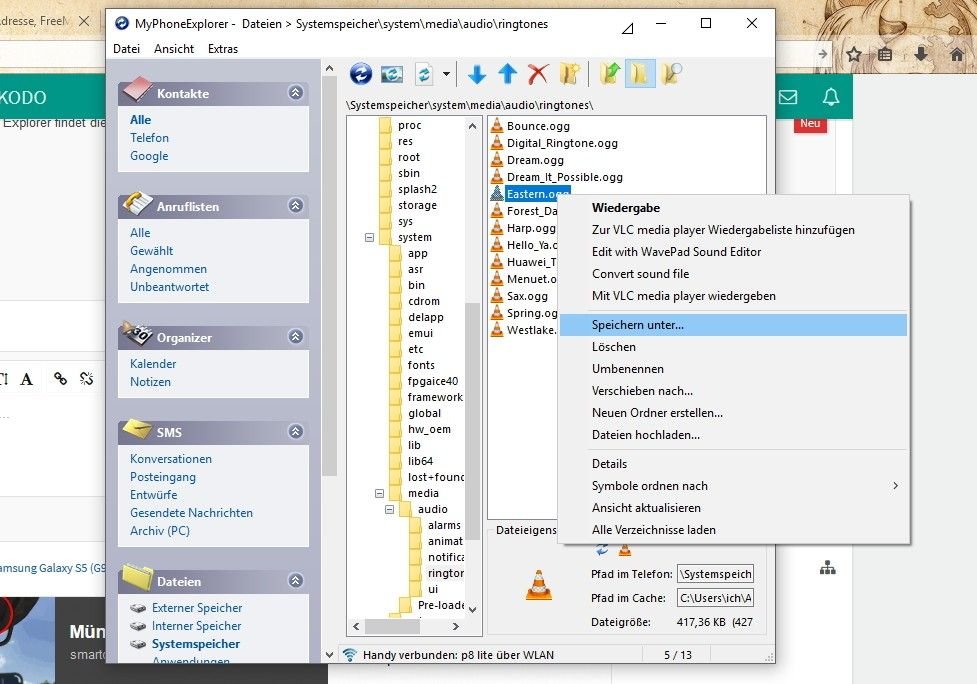The width and height of the screenshot is (977, 684).
Task: Open the dropdown arrow beside the sync icon
Action: click(446, 74)
